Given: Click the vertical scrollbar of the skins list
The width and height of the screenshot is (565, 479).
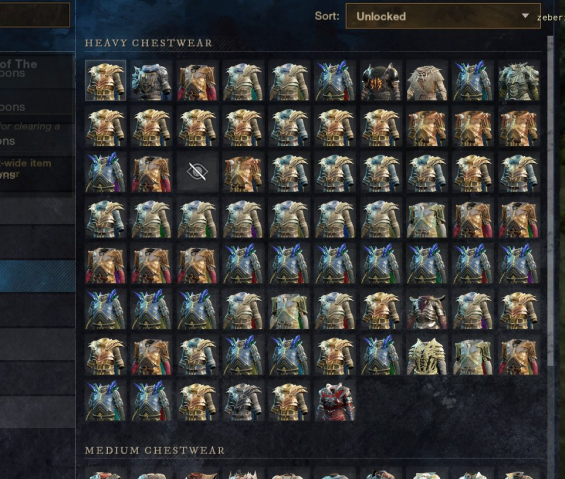Looking at the screenshot, I should [550, 202].
